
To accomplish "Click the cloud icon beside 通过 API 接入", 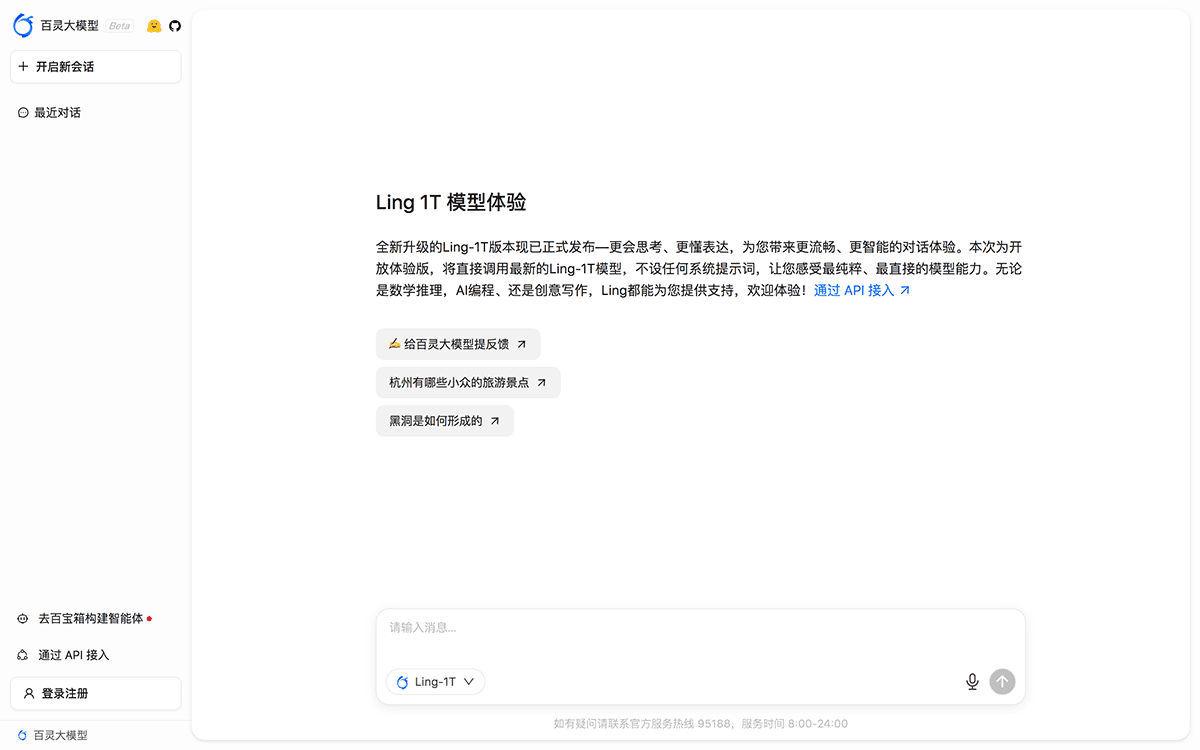I will coord(22,655).
